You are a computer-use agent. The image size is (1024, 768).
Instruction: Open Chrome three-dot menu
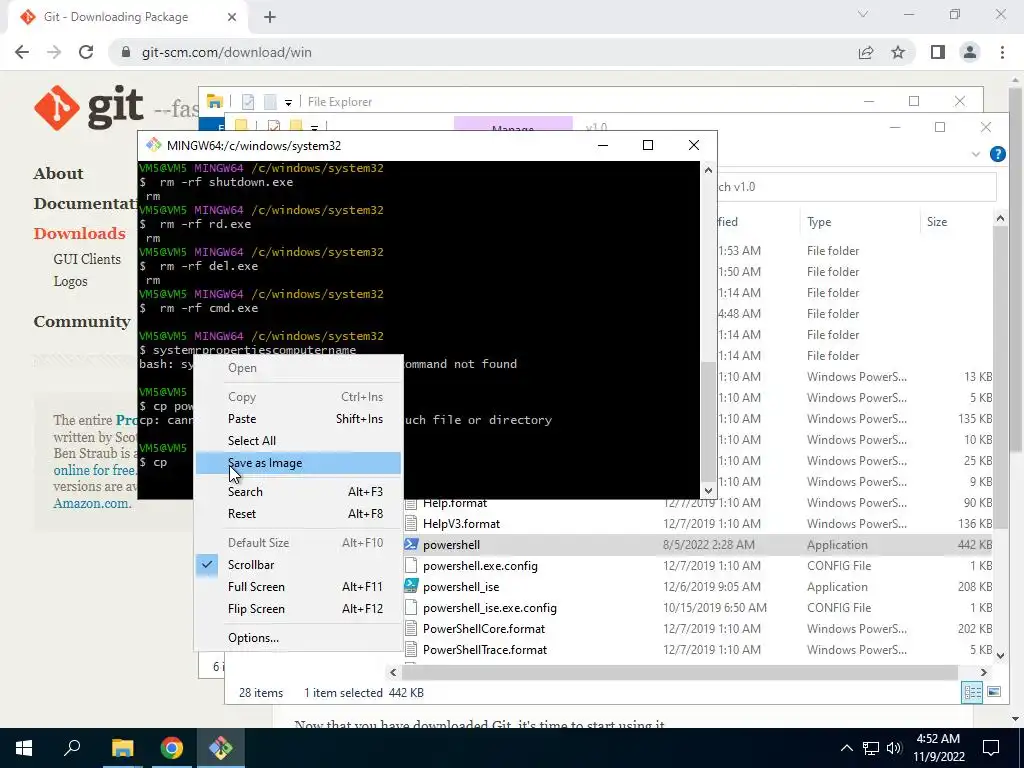1002,52
